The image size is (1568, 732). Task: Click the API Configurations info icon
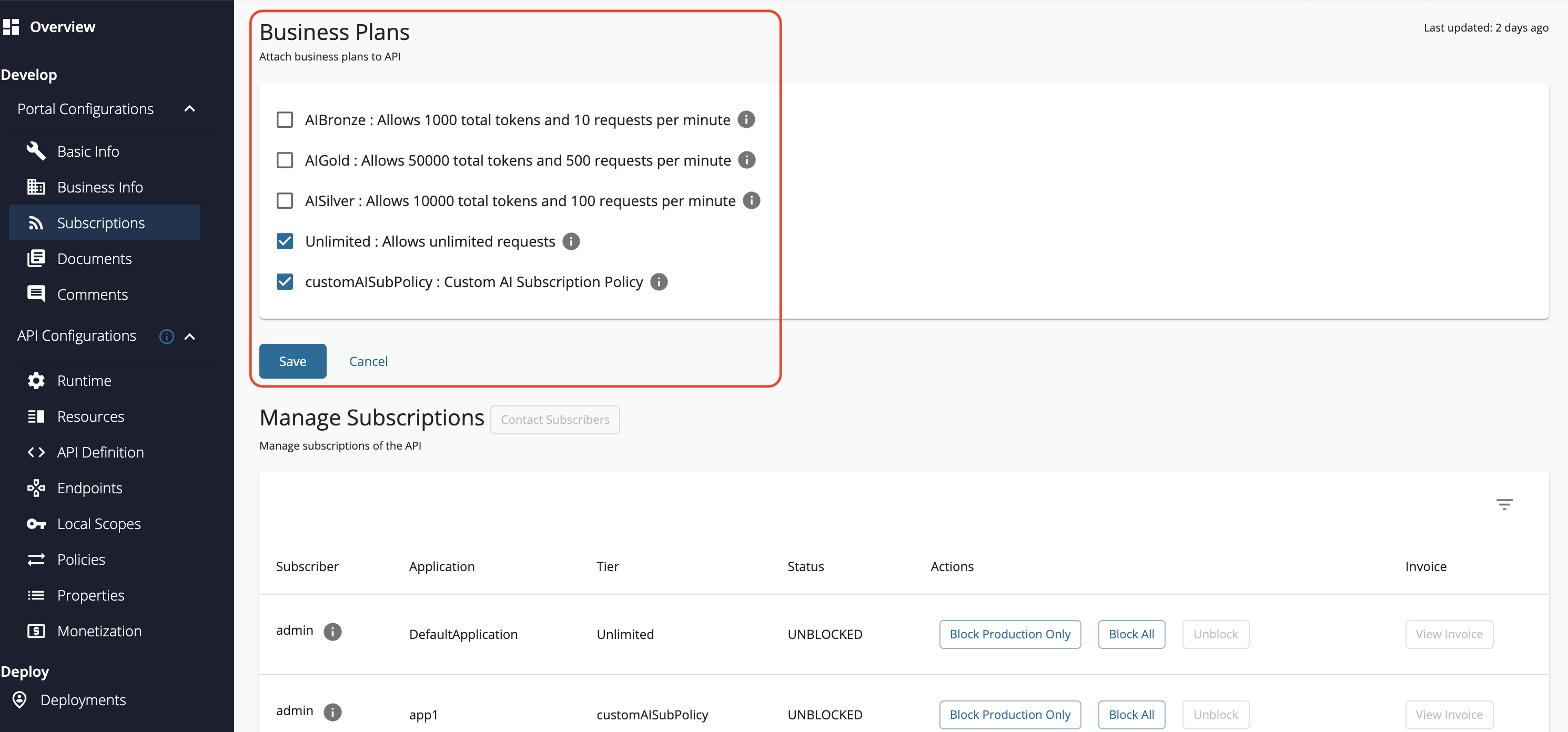pos(166,337)
